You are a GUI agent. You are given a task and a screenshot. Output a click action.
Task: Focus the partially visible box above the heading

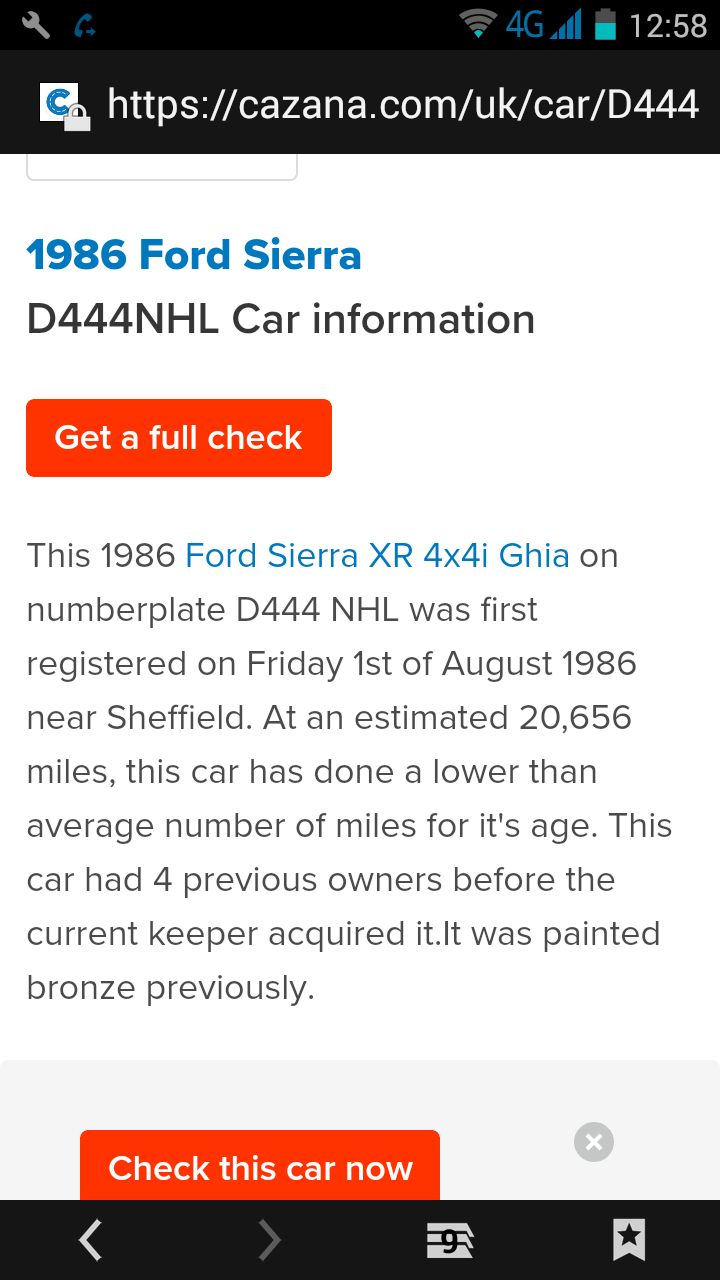pos(162,167)
